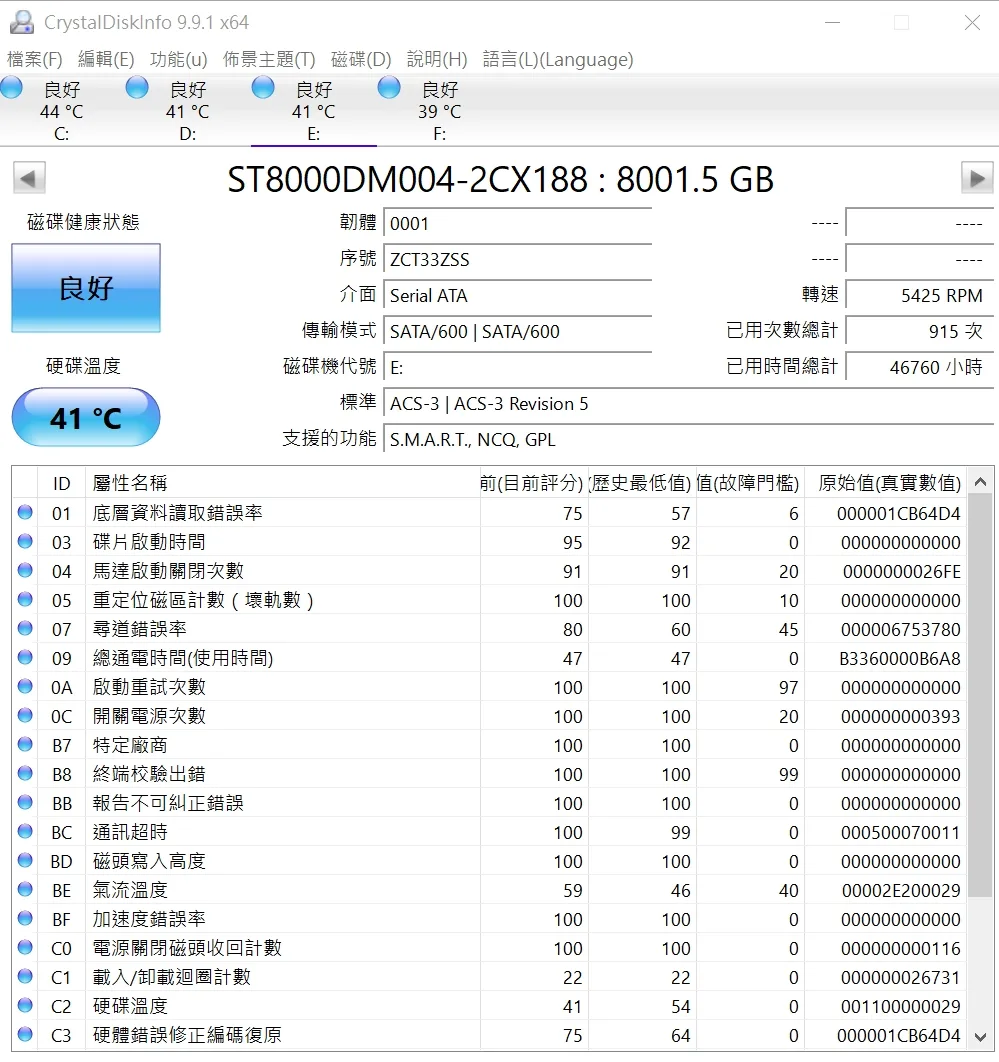Click status orb for attribute BF row
The height and width of the screenshot is (1062, 999).
click(25, 918)
